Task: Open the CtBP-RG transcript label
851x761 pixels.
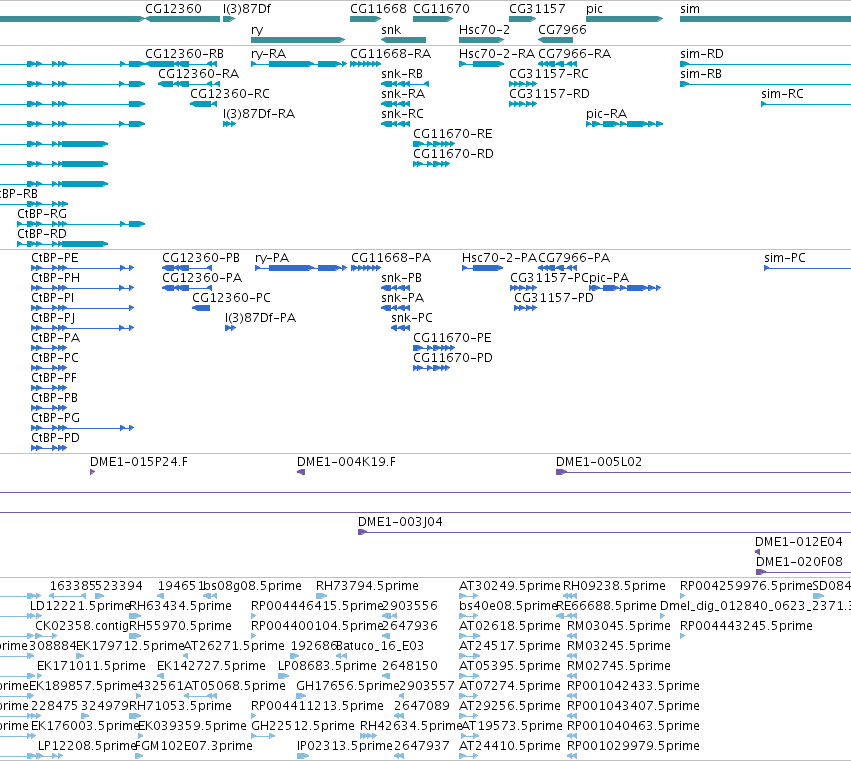Action: click(x=42, y=214)
